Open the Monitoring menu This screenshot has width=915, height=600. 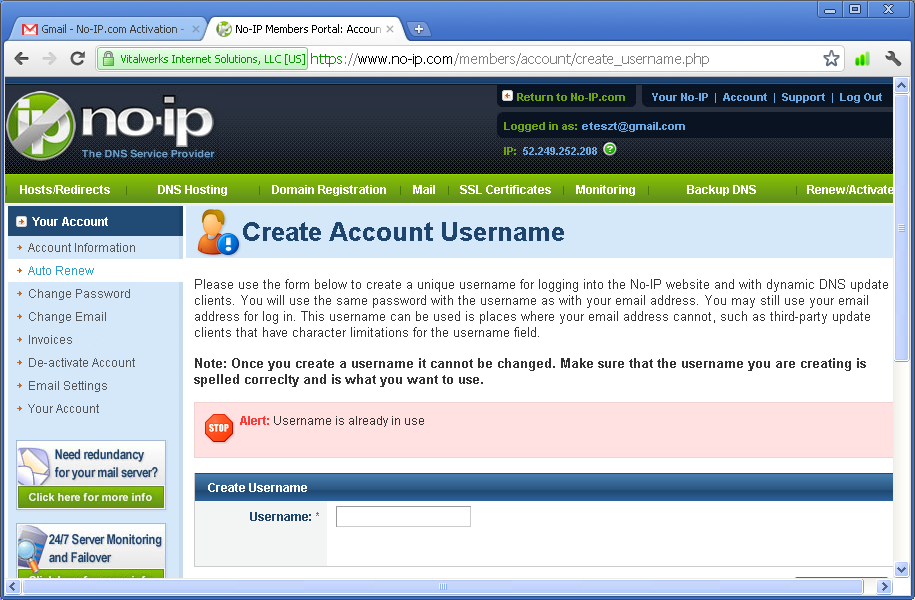pyautogui.click(x=605, y=190)
